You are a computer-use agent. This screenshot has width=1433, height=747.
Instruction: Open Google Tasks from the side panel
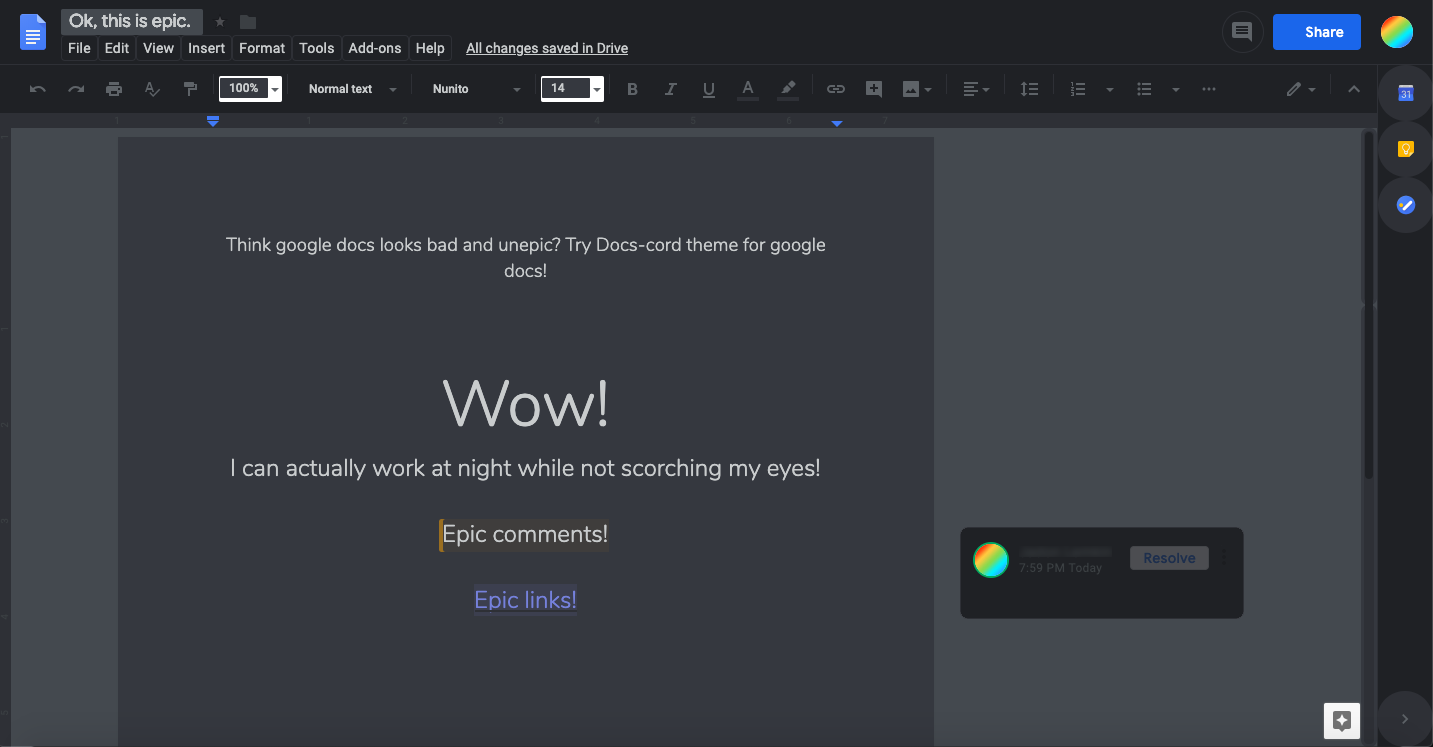click(1404, 205)
